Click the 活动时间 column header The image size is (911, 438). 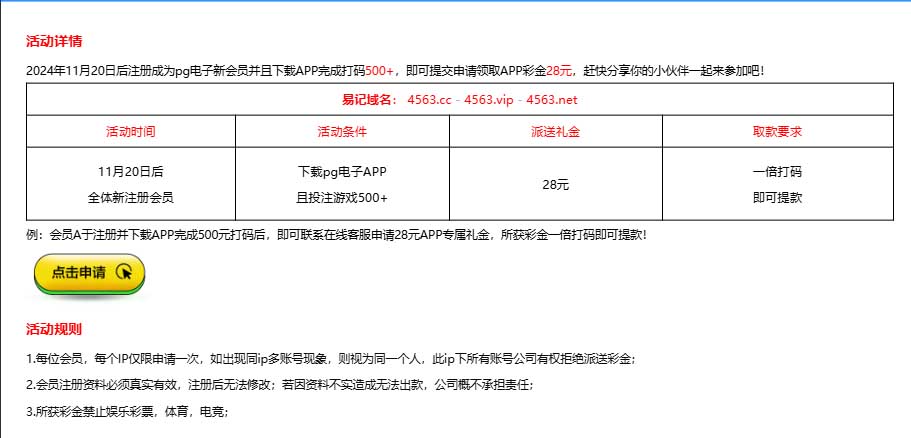131,132
